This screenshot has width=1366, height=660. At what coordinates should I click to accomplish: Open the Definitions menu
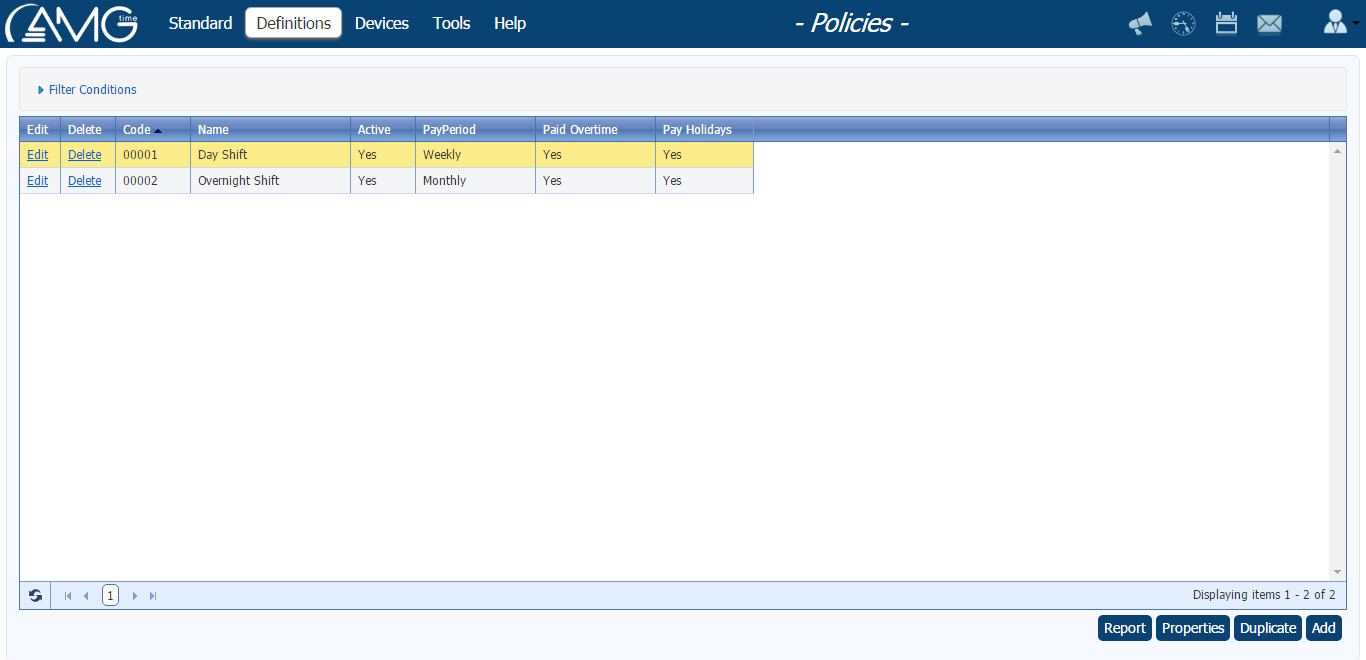(293, 23)
